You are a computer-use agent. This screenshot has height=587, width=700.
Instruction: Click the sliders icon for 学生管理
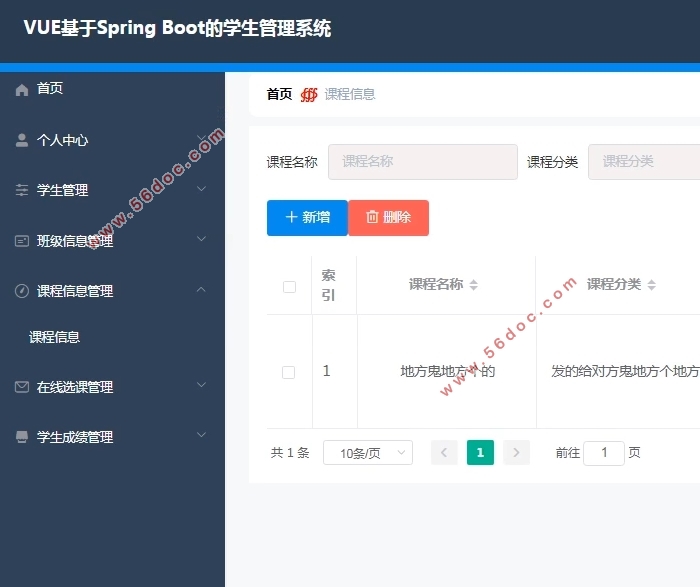[x=22, y=190]
